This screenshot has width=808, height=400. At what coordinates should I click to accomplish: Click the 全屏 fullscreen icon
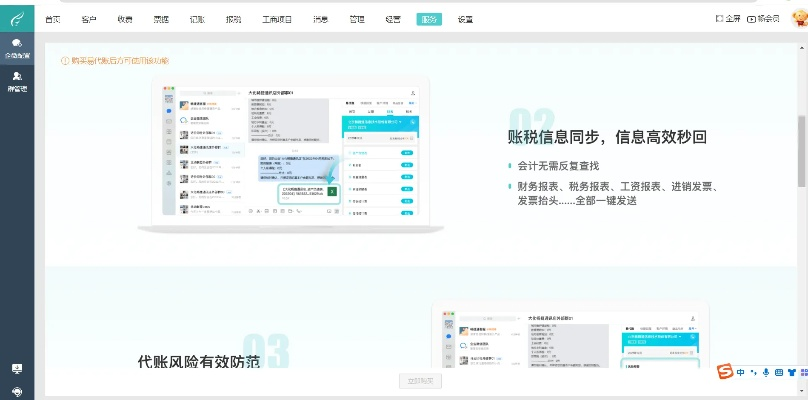tap(720, 19)
